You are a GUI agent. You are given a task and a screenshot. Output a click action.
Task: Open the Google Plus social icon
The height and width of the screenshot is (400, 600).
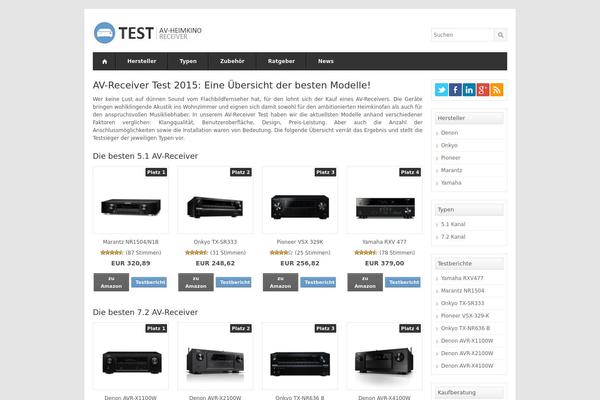[483, 90]
